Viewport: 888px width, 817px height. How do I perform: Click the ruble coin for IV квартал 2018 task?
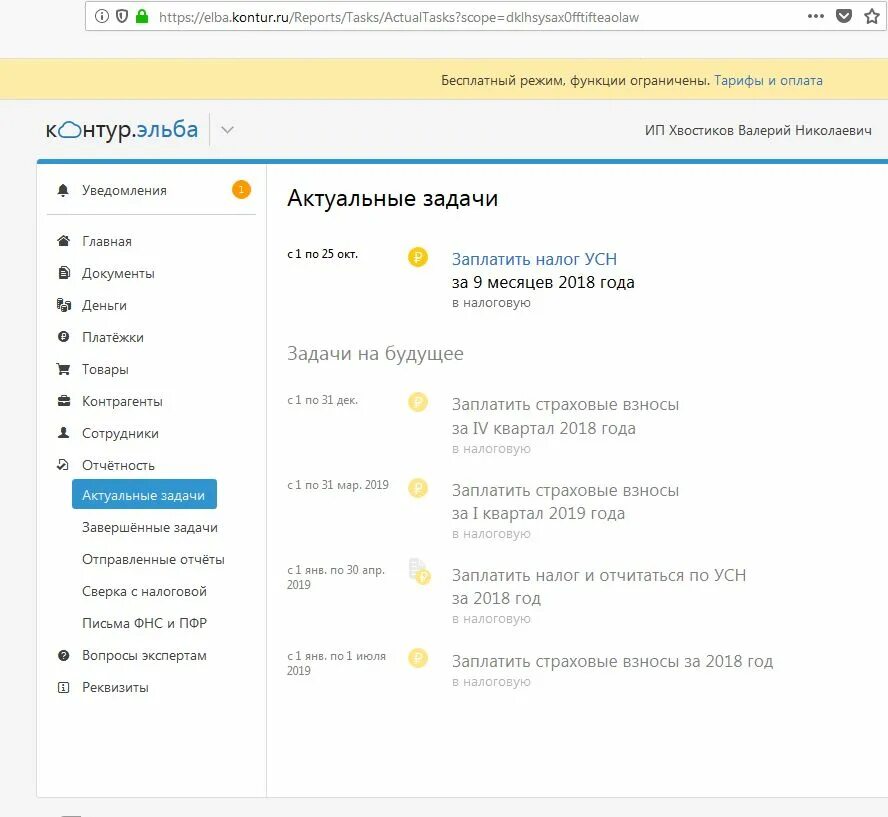(x=418, y=403)
